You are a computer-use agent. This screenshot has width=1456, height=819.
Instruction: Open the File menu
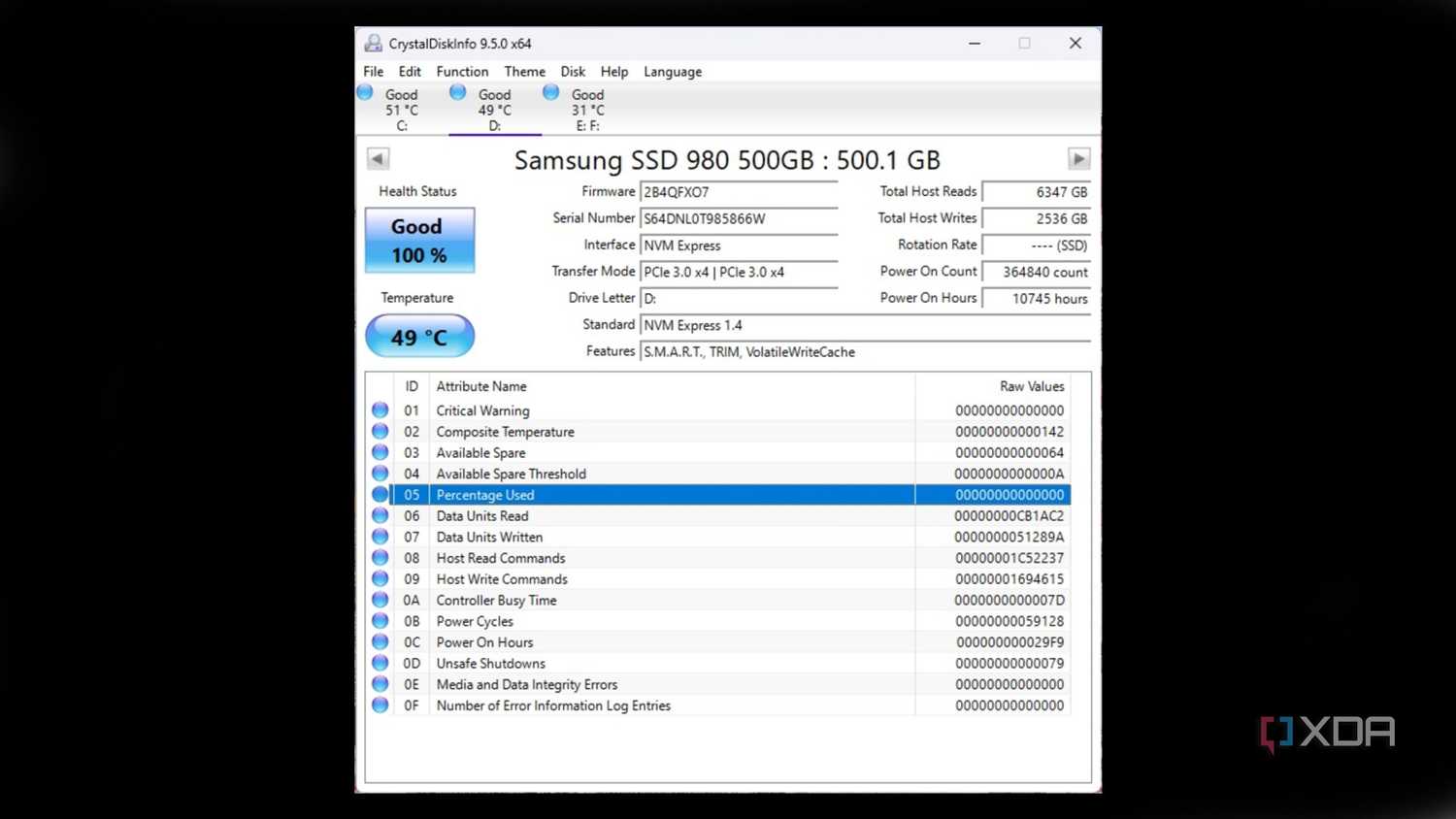tap(373, 72)
